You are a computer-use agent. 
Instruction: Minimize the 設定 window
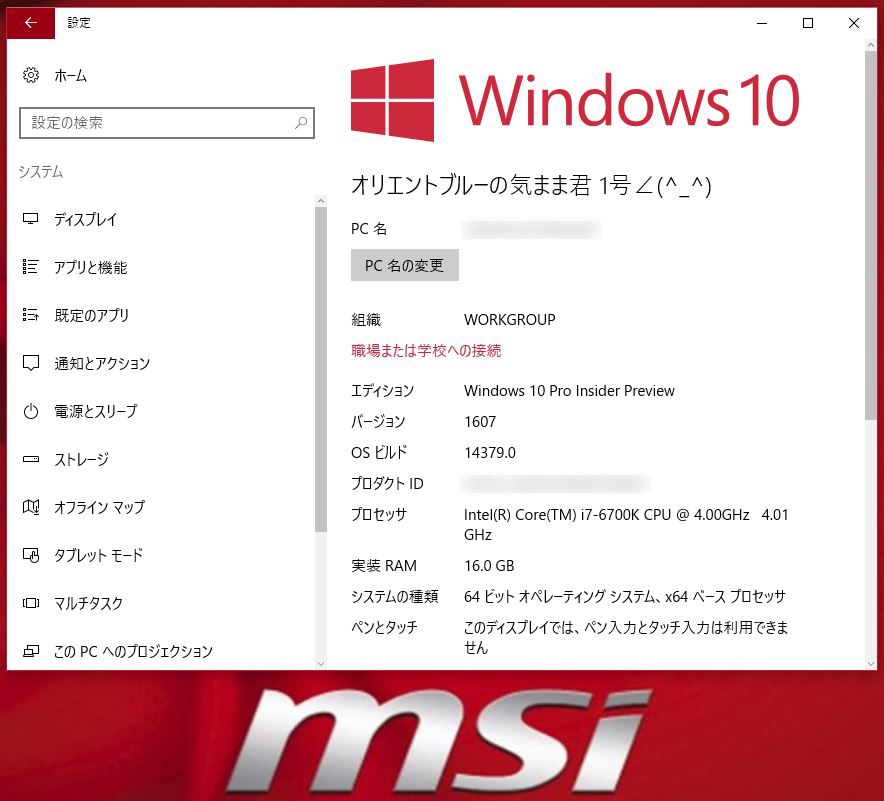click(762, 23)
